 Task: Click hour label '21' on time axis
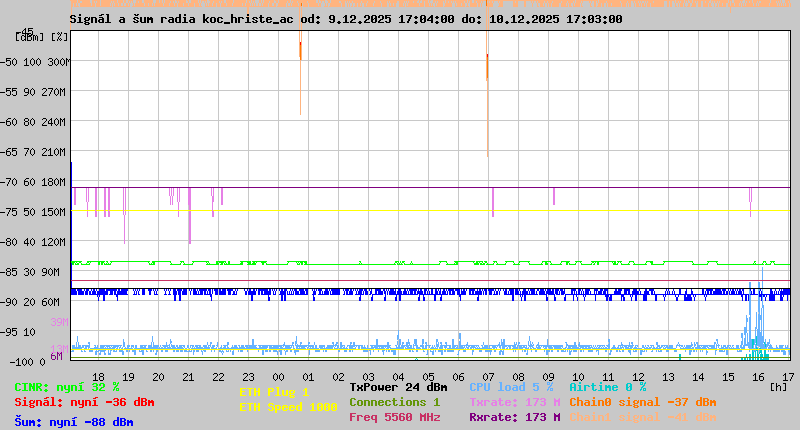point(188,377)
